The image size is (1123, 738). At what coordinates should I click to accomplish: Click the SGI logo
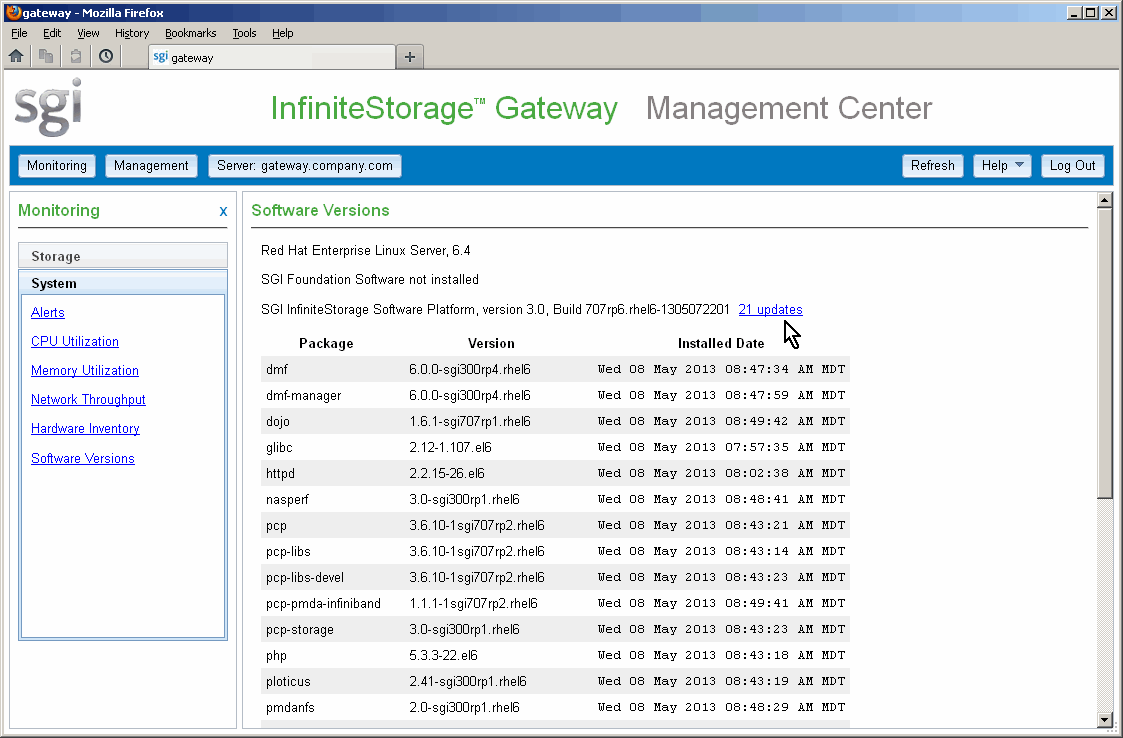coord(49,107)
